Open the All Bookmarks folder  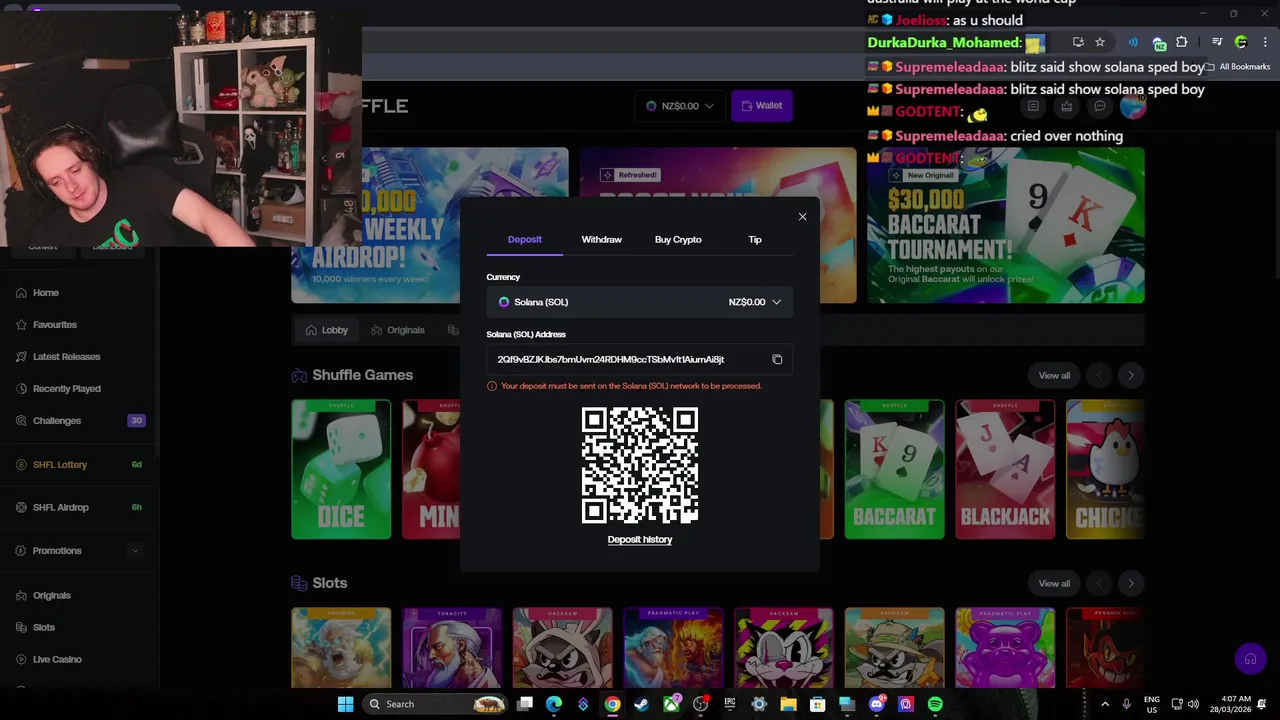pyautogui.click(x=1238, y=67)
